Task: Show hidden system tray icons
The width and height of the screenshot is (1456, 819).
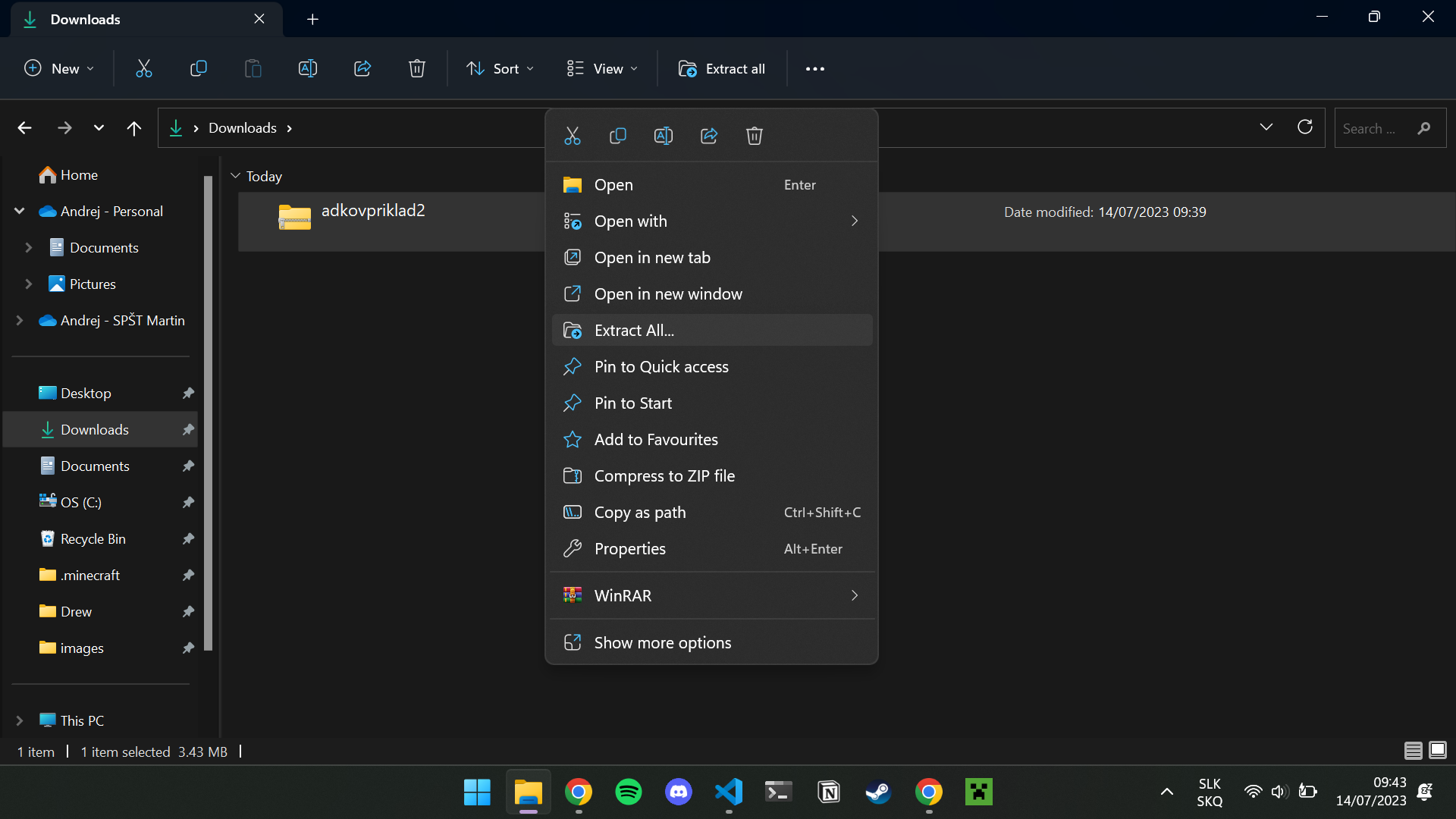Action: 1167,792
